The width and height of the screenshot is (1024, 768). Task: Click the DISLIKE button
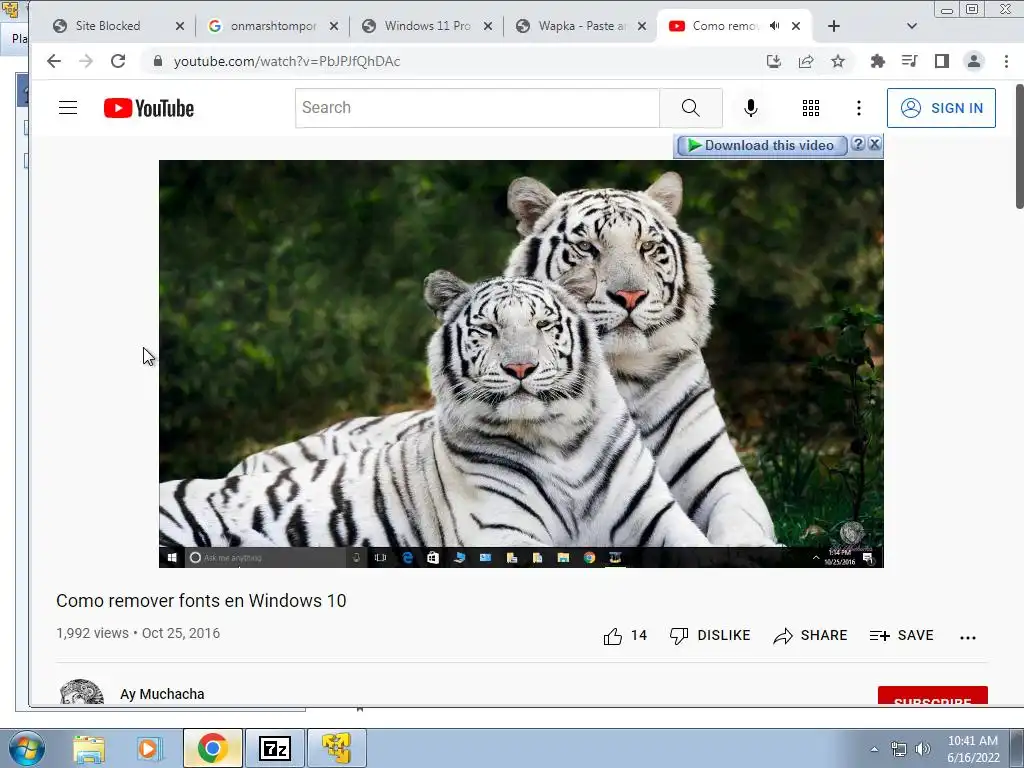711,635
